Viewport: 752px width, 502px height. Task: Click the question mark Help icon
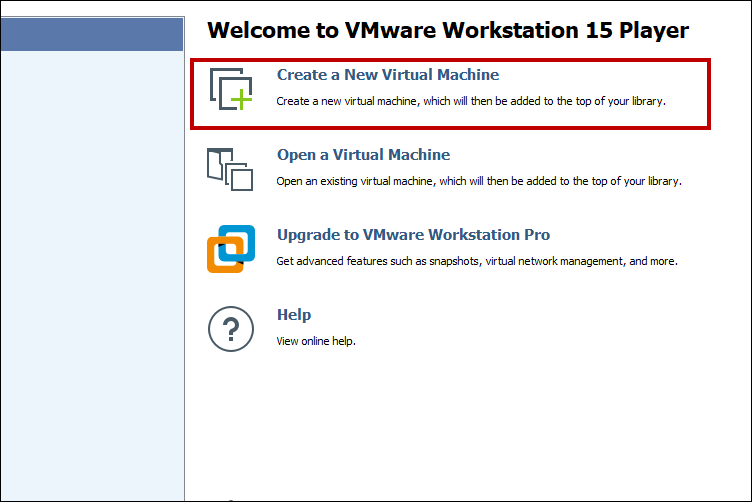(x=231, y=329)
